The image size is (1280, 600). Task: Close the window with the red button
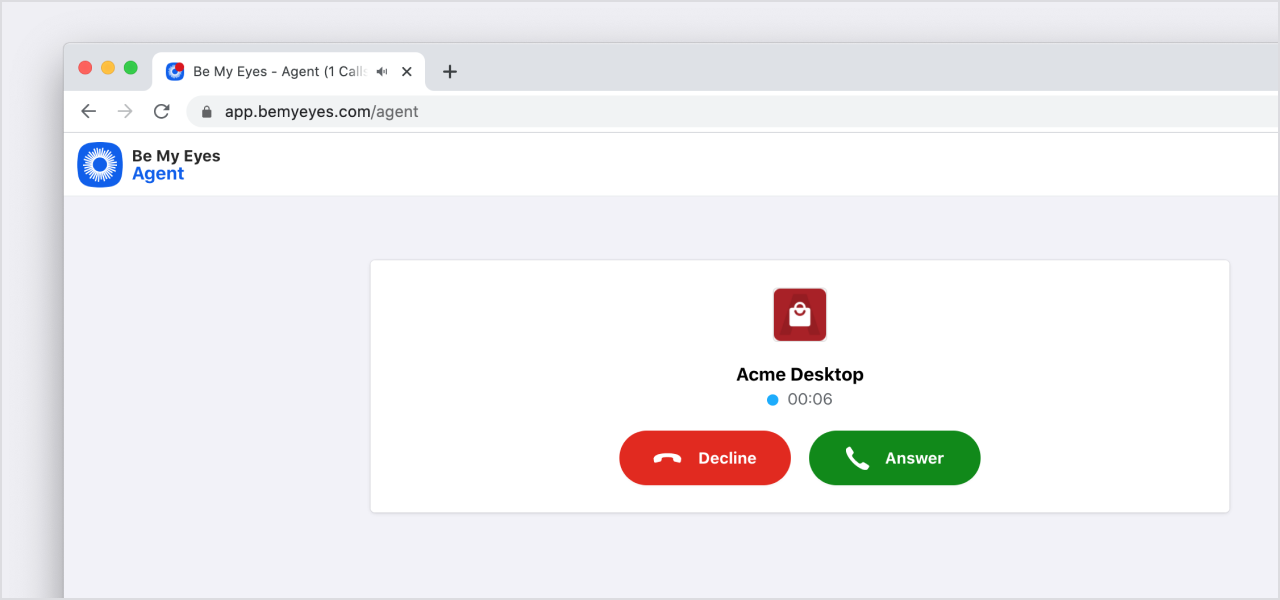85,68
